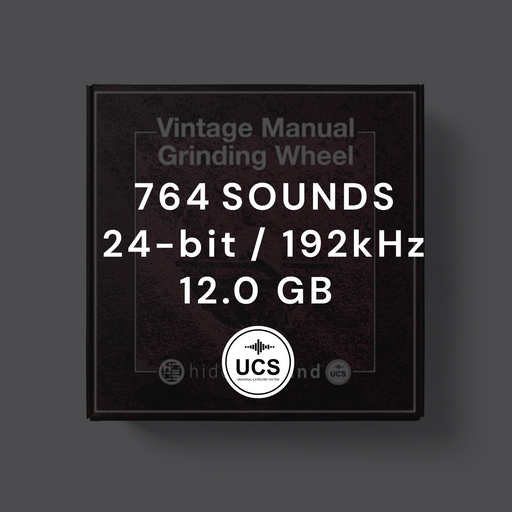Select the number 764
This screenshot has width=512, height=512.
(172, 197)
